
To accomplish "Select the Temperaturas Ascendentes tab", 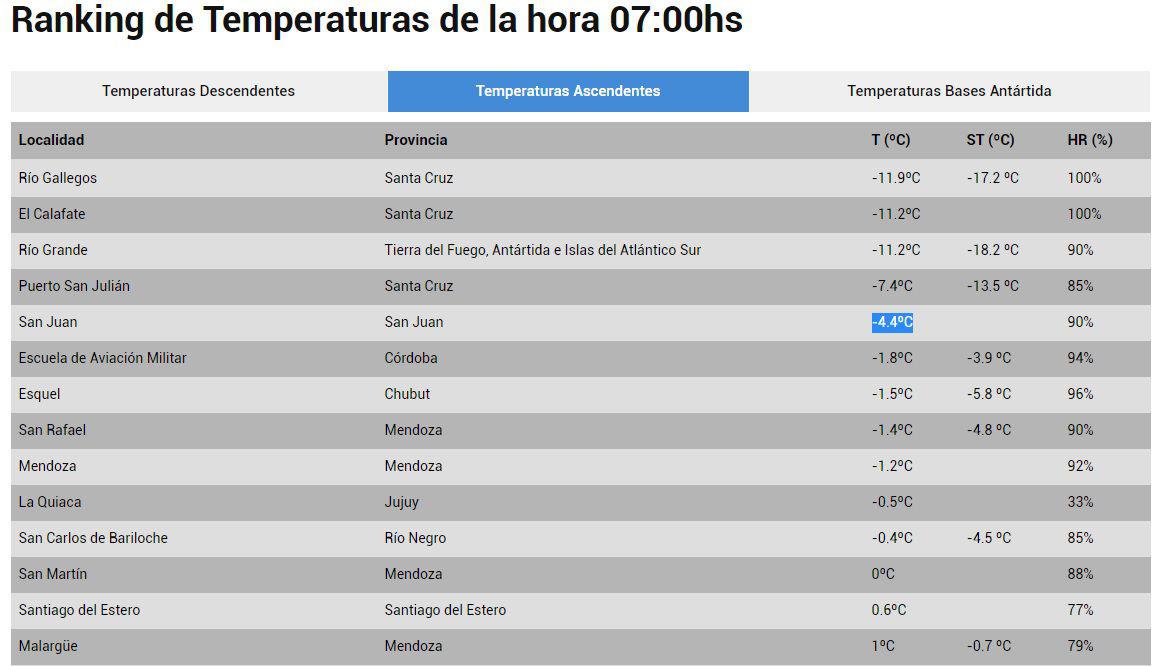I will click(x=568, y=91).
